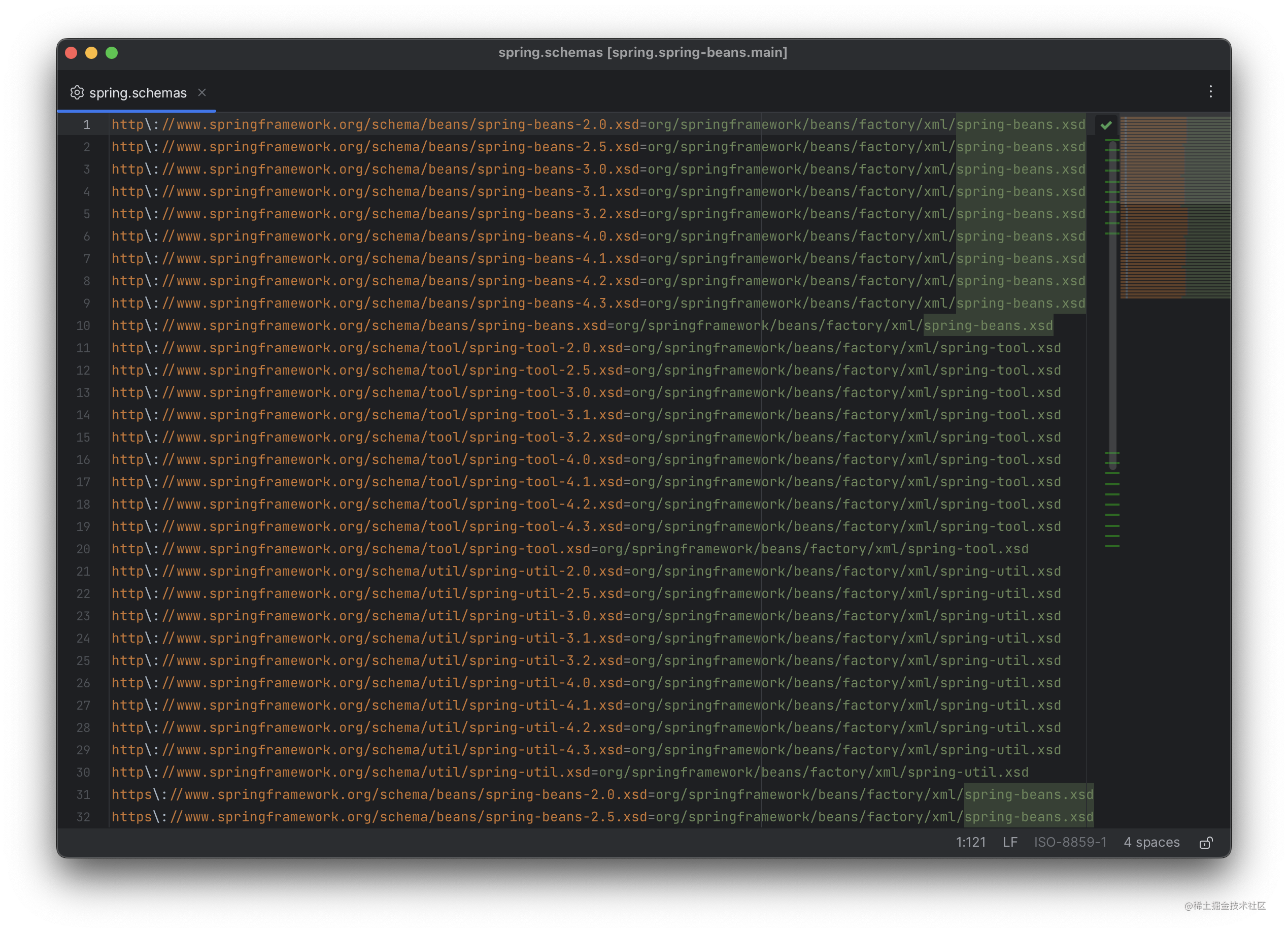Open the 4 spaces indentation selector
The width and height of the screenshot is (1288, 933).
pos(1151,843)
